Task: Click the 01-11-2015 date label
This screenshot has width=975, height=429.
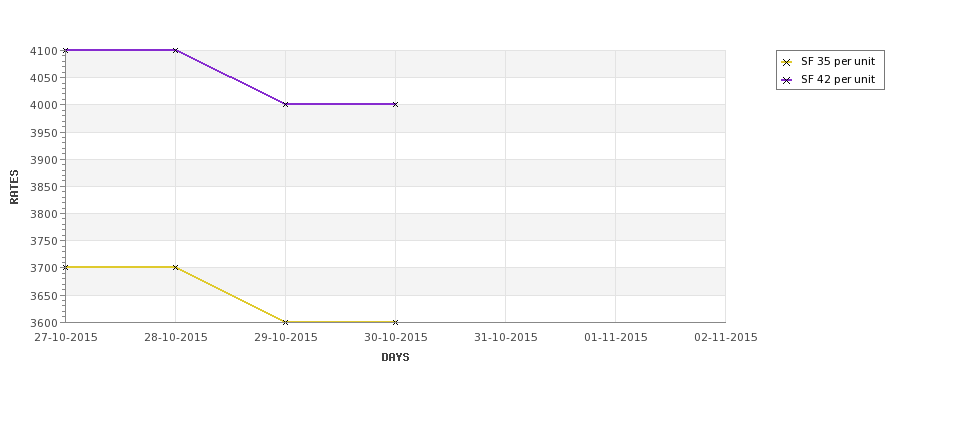Action: click(x=616, y=338)
